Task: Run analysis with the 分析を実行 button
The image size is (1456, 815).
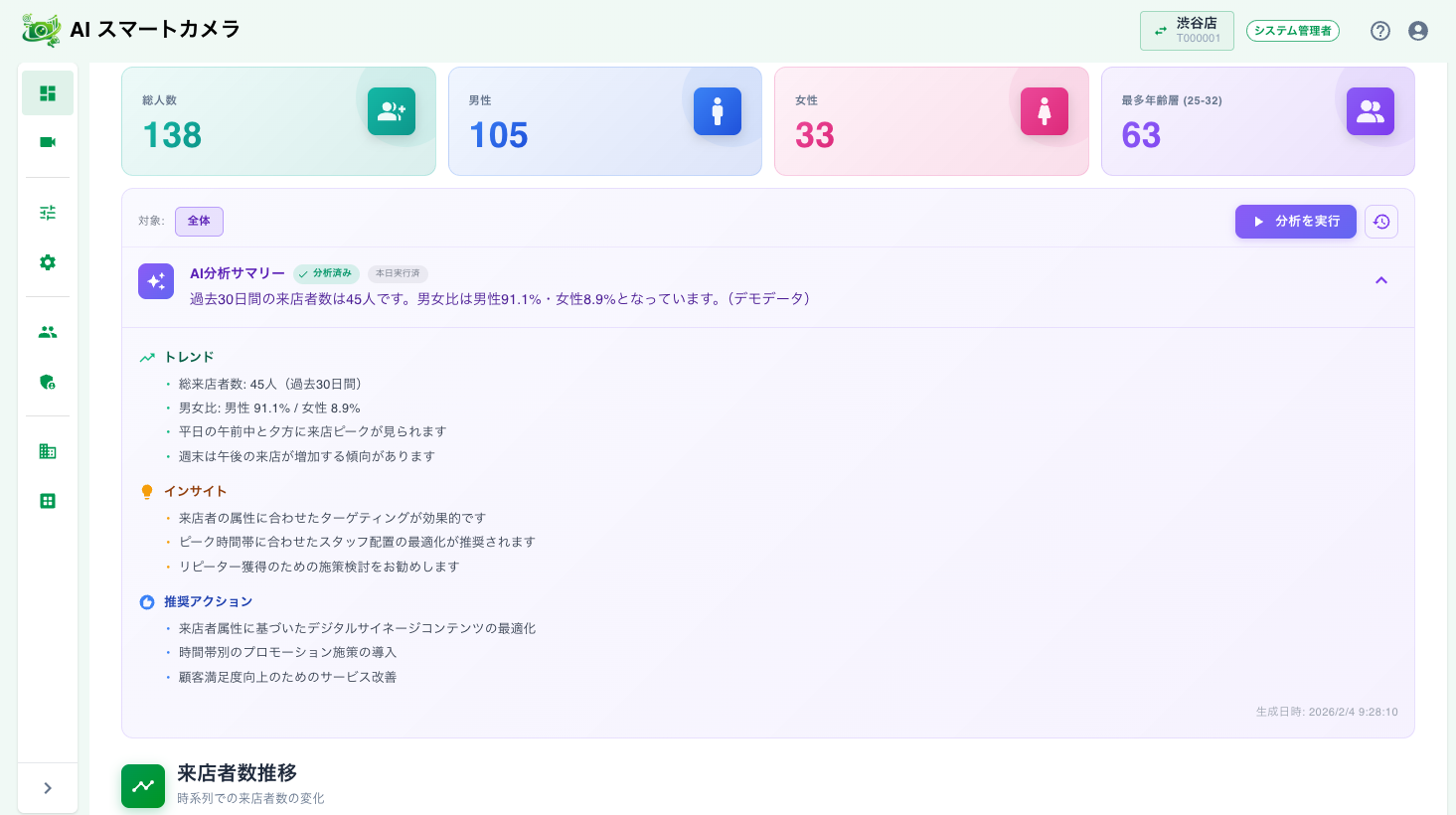Action: (x=1296, y=222)
